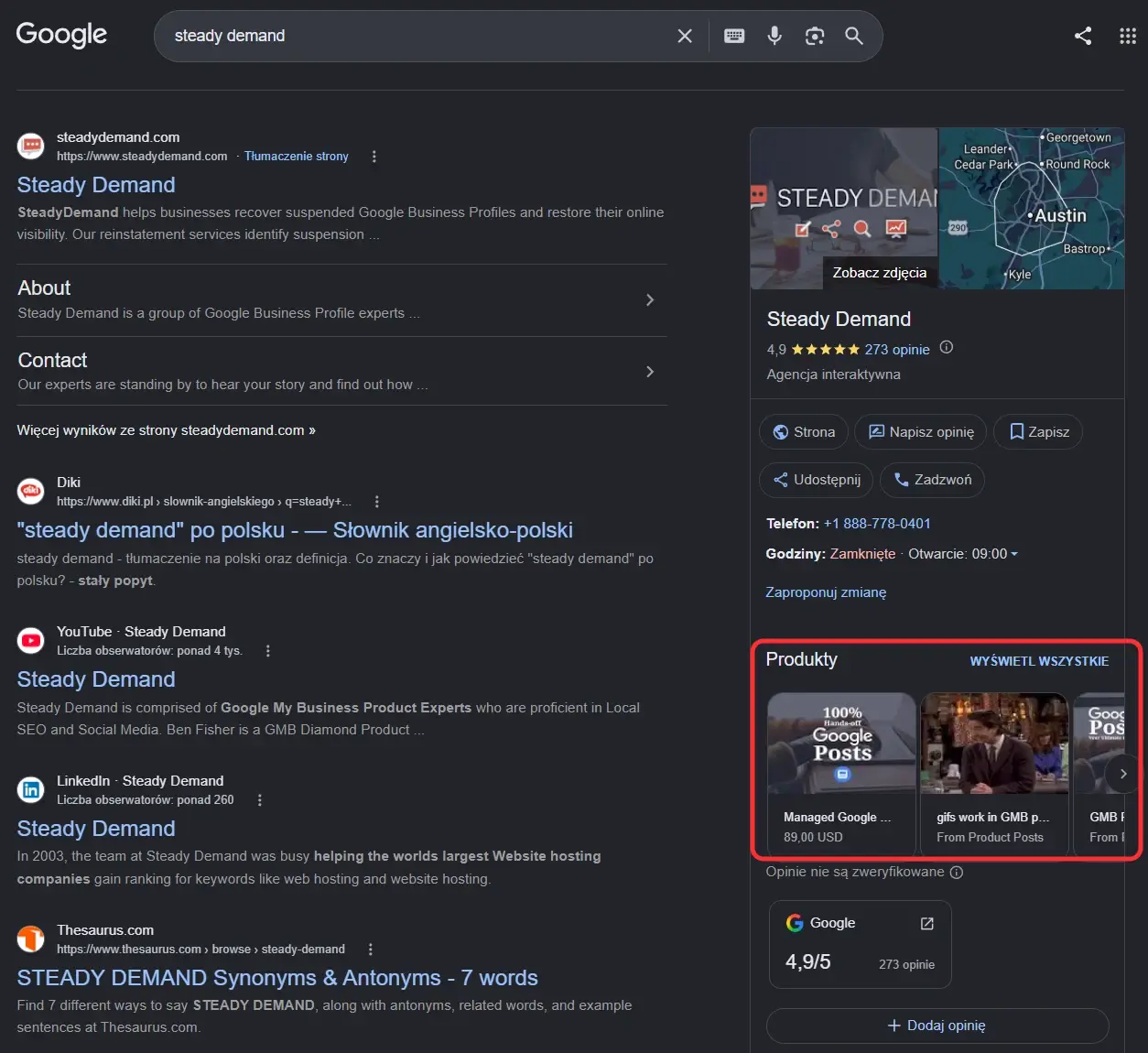Viewport: 1148px width, 1053px height.
Task: Open 'STEADY DEMAND Synonyms & Antonyms' result
Action: click(x=277, y=978)
